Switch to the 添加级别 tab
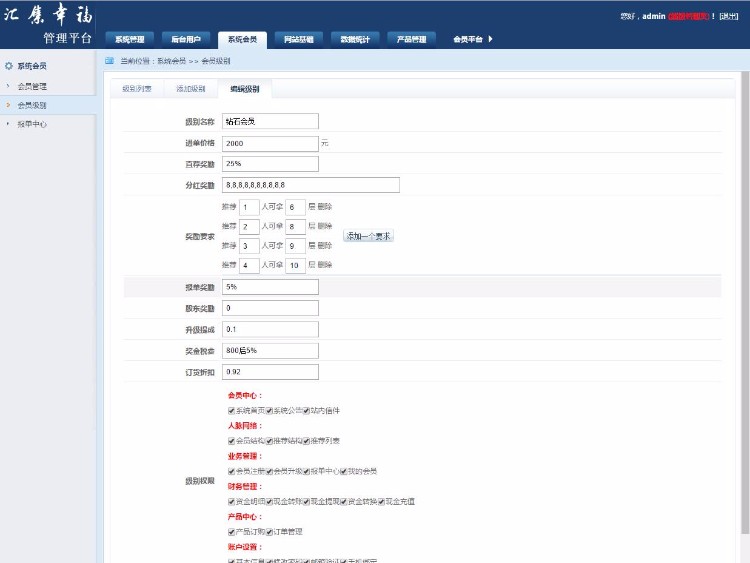Image resolution: width=750 pixels, height=563 pixels. pos(191,89)
